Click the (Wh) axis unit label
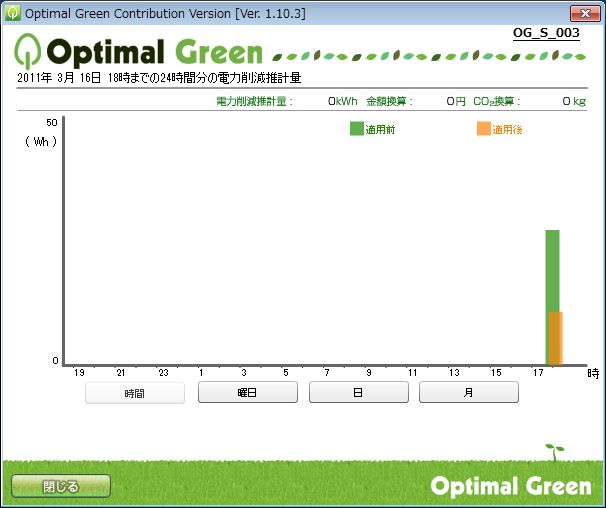Screen dimensions: 606x508 tap(41, 141)
